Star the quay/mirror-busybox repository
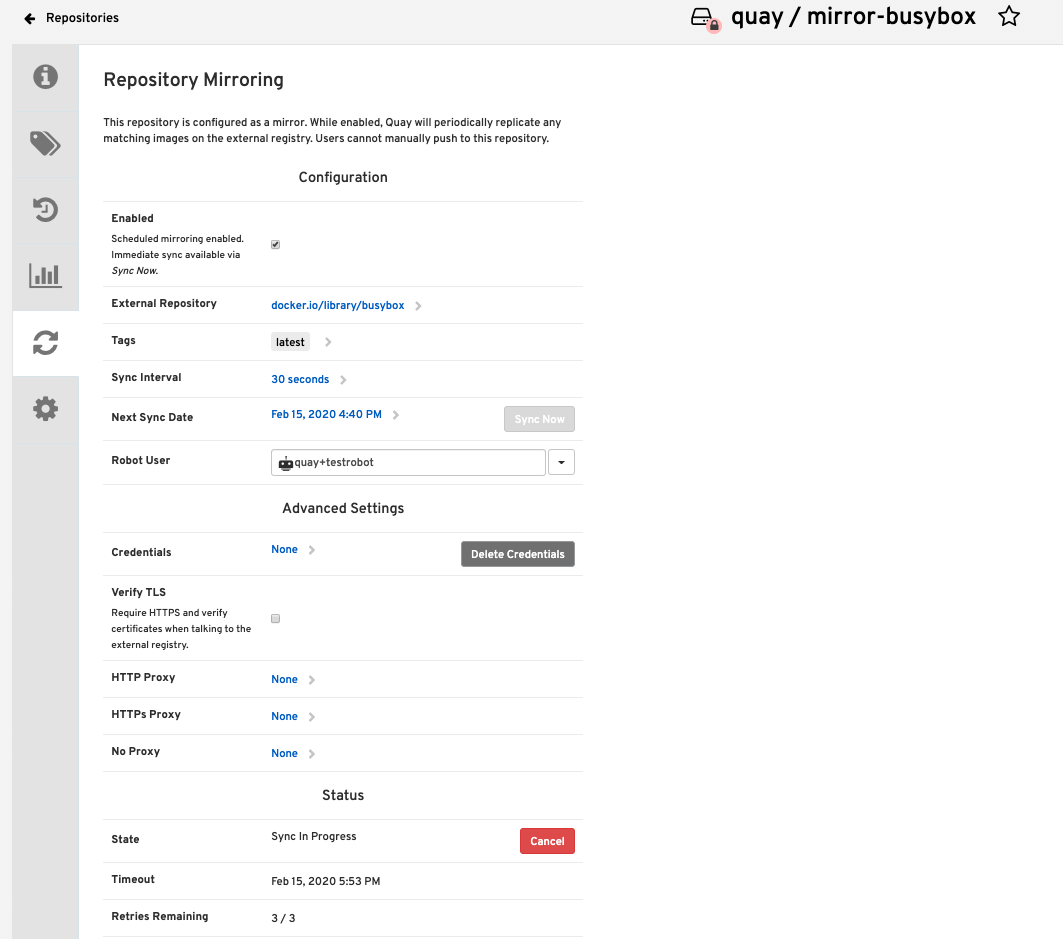This screenshot has height=939, width=1063. coord(1009,16)
